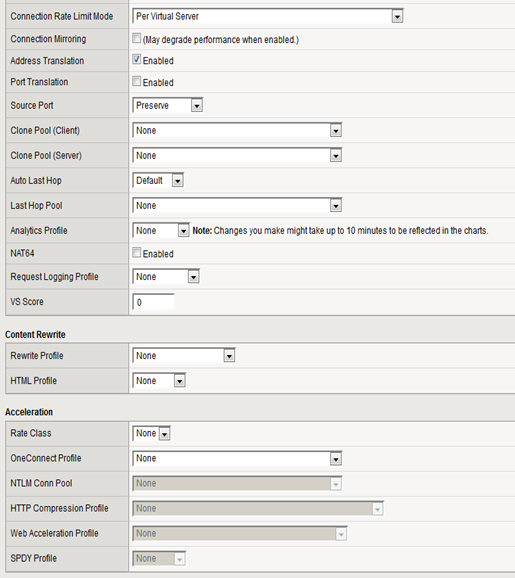Click the SPDY Profile dropdown
This screenshot has width=515, height=578.
[x=159, y=559]
